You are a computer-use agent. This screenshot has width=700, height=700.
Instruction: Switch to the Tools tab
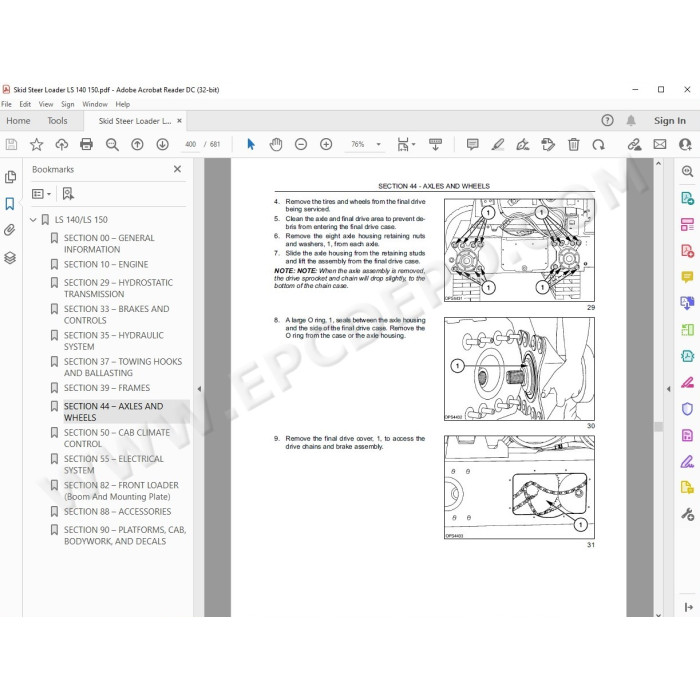pos(57,121)
